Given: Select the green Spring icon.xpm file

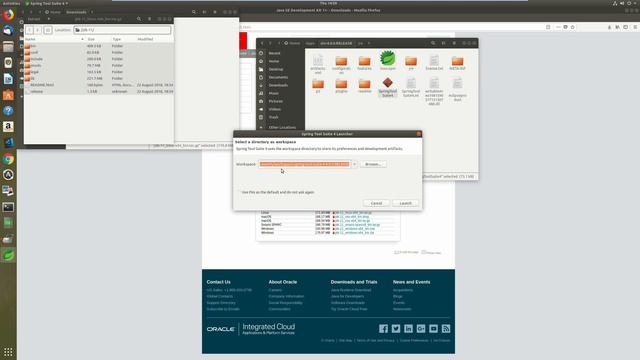Looking at the screenshot, I should [x=387, y=60].
